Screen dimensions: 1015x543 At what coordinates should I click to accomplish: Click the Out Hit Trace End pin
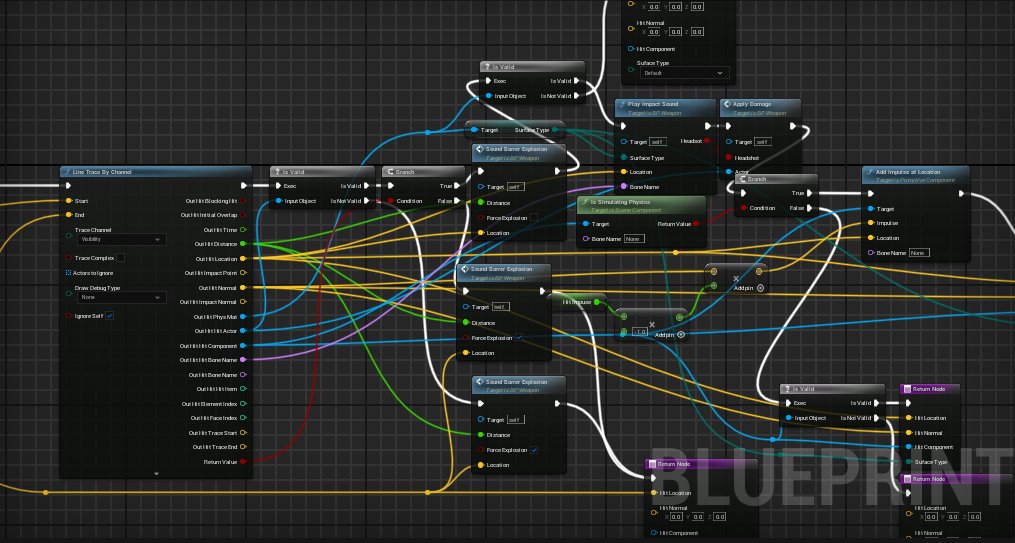[x=243, y=447]
